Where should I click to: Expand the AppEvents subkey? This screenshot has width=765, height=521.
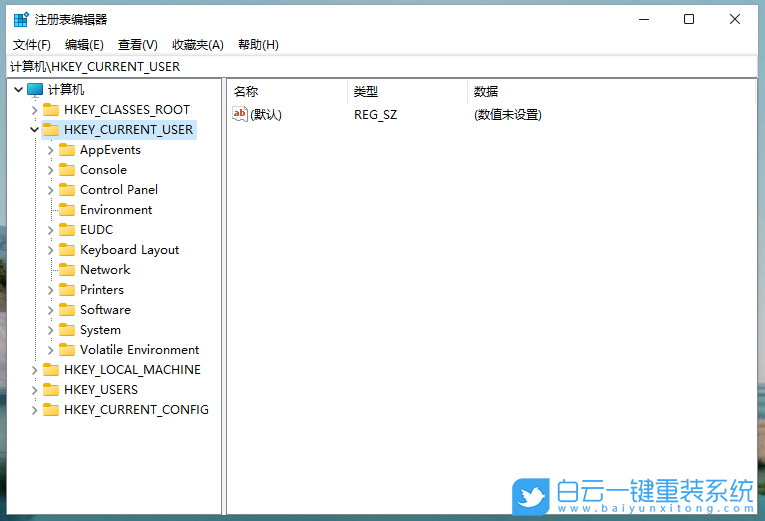51,150
